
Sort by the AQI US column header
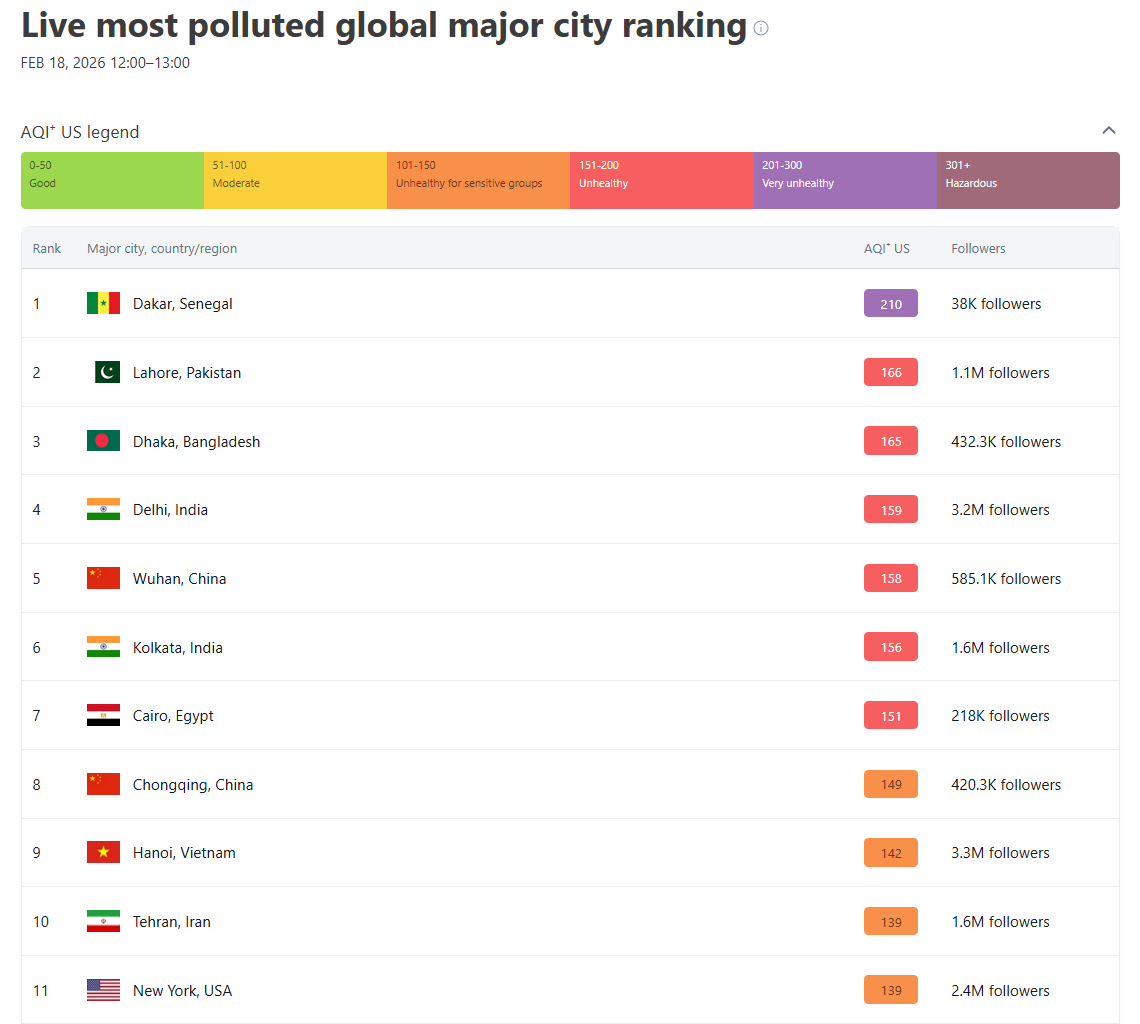click(x=887, y=248)
